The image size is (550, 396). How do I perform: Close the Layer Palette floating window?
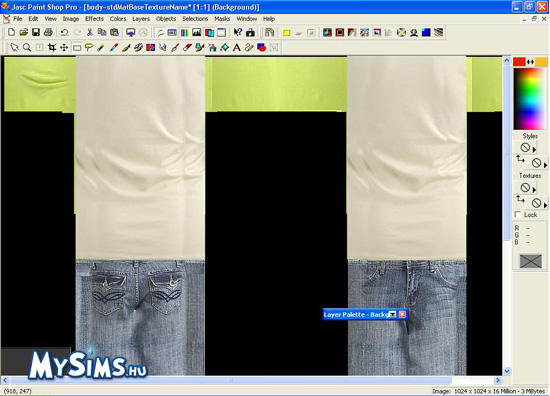coord(402,314)
